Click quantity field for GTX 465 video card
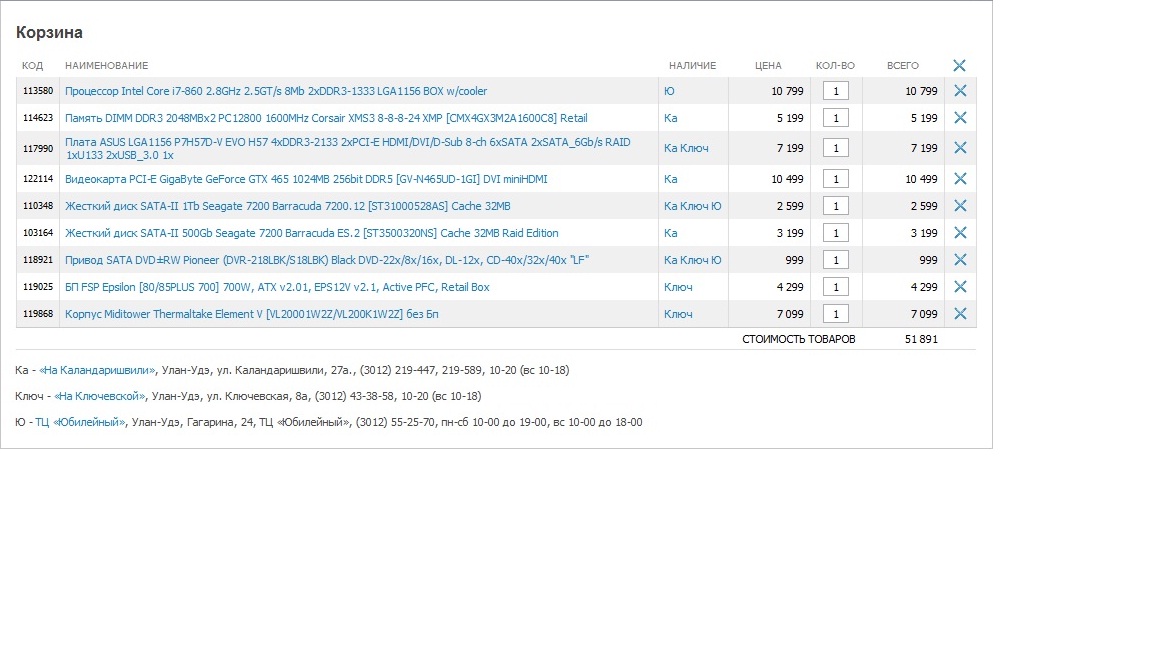 835,179
